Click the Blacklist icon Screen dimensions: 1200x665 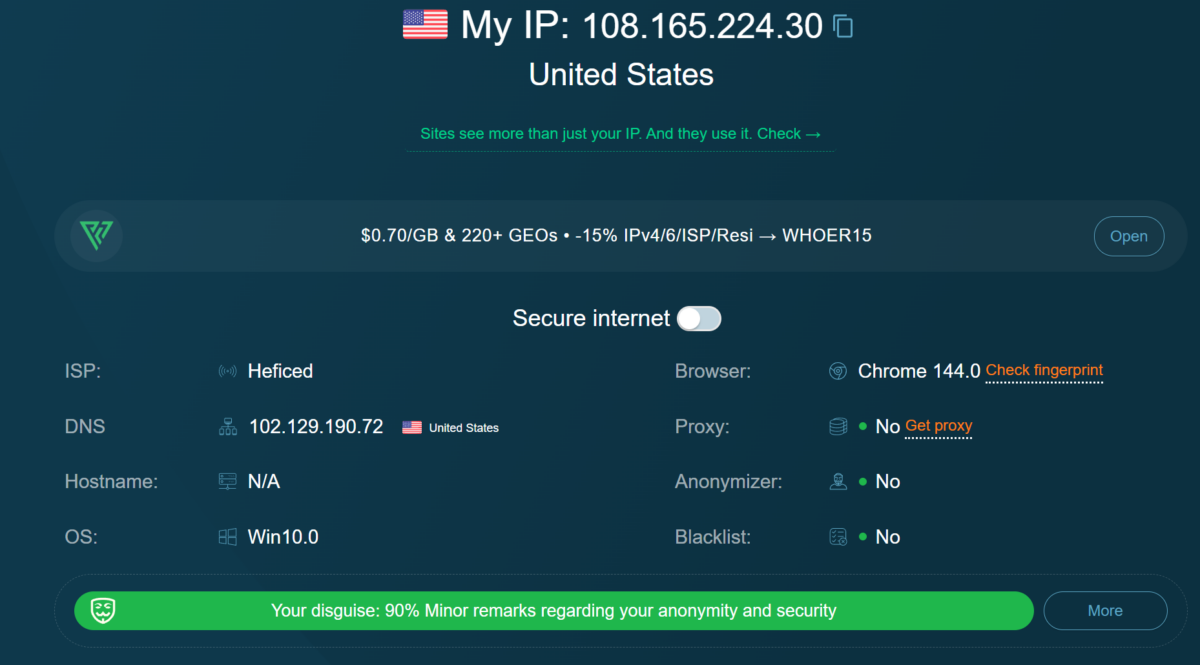(x=837, y=536)
